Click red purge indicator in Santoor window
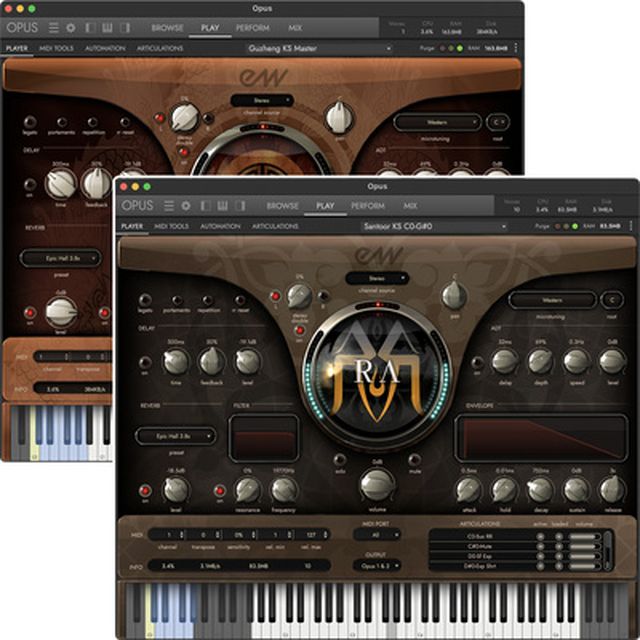Viewport: 640px width, 640px height. pos(557,226)
